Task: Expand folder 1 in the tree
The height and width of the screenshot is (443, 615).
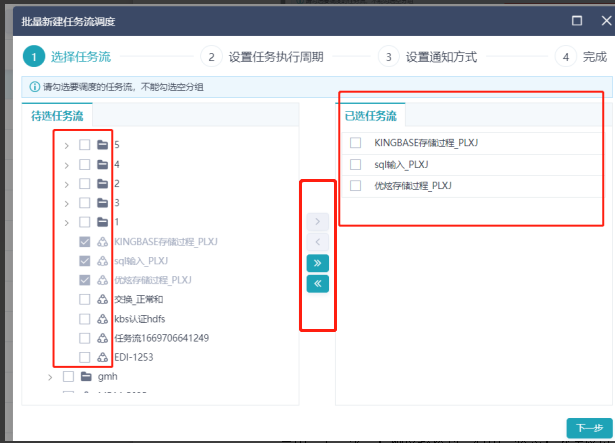Action: (67, 222)
